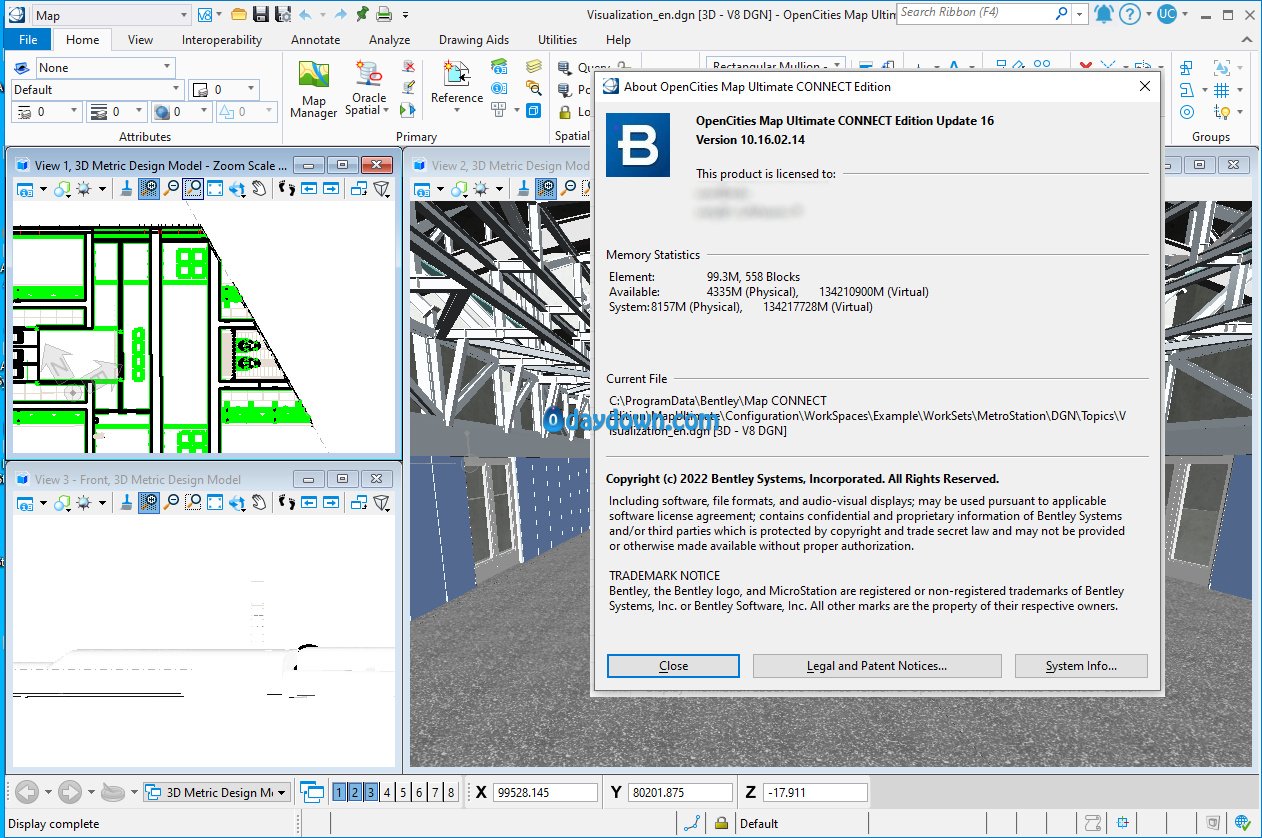Open the UC user account button
This screenshot has height=838, width=1262.
point(1167,14)
